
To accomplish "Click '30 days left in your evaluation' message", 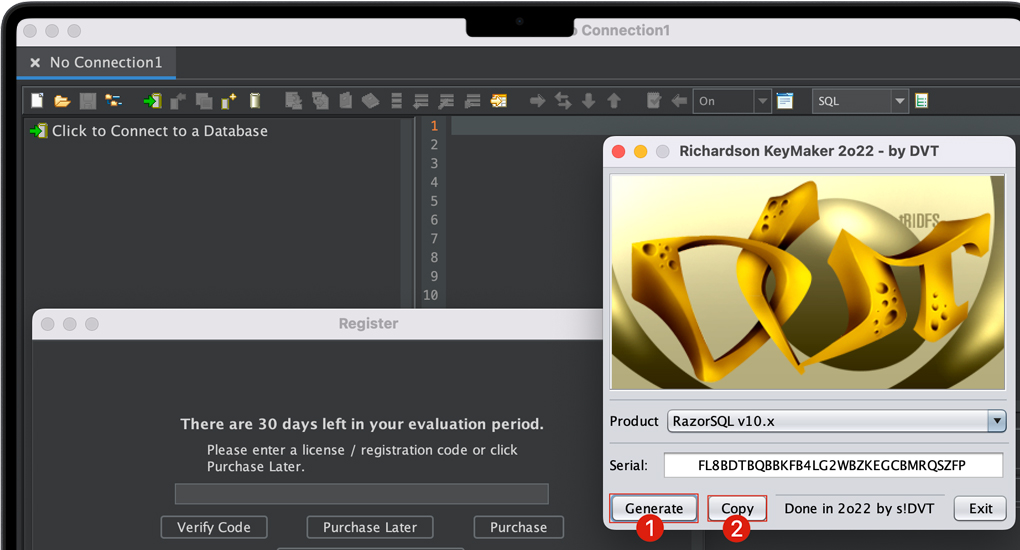I will tap(362, 424).
